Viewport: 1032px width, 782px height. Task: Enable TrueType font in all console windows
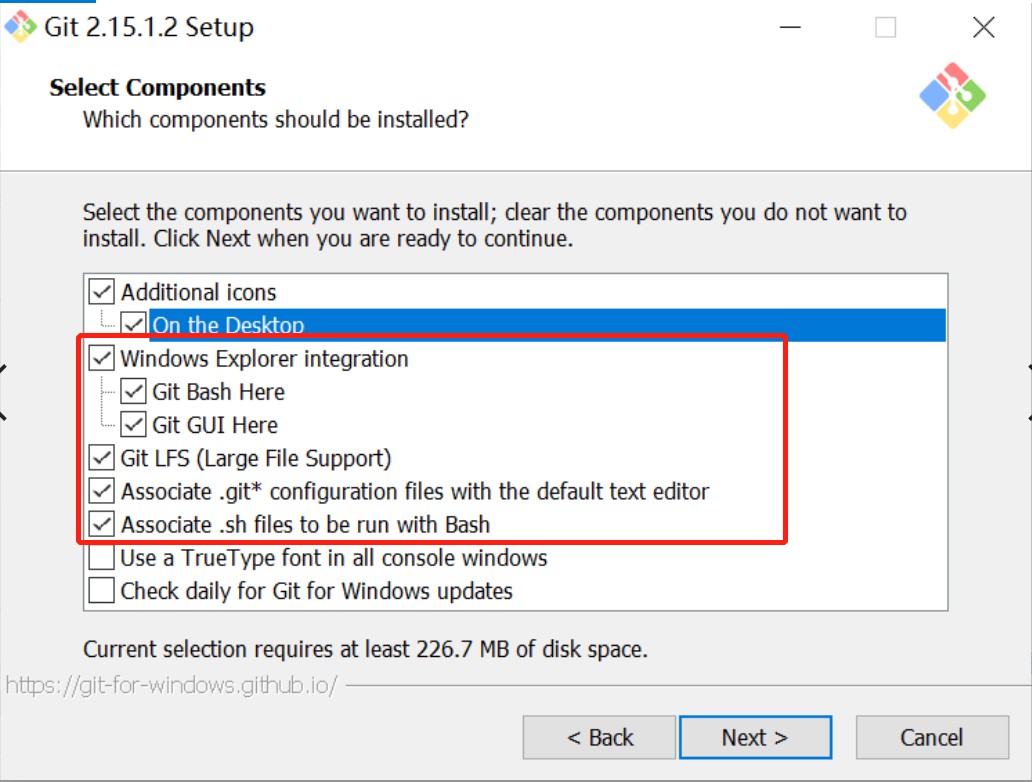101,557
